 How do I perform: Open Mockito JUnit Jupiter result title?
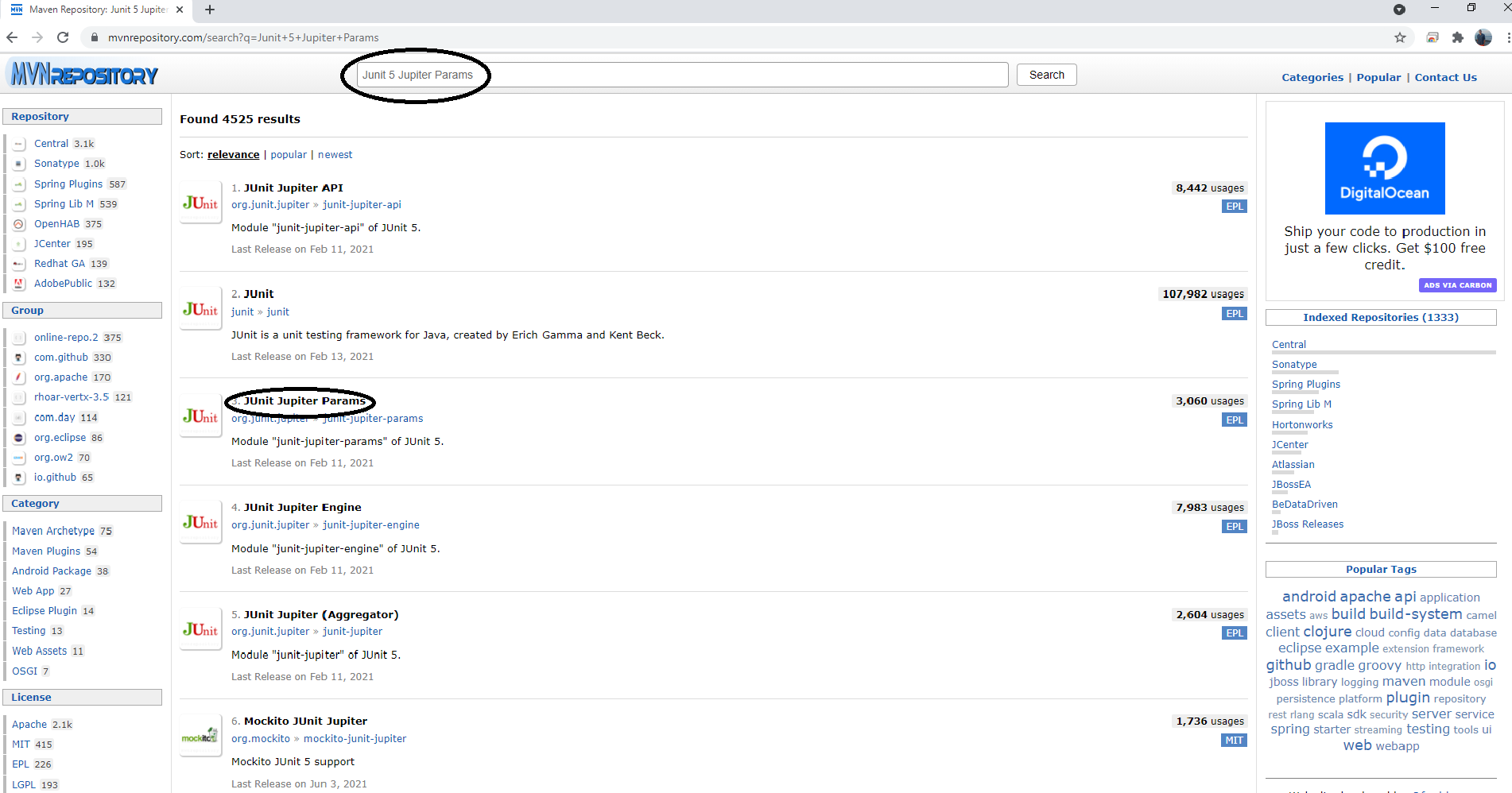tap(305, 721)
